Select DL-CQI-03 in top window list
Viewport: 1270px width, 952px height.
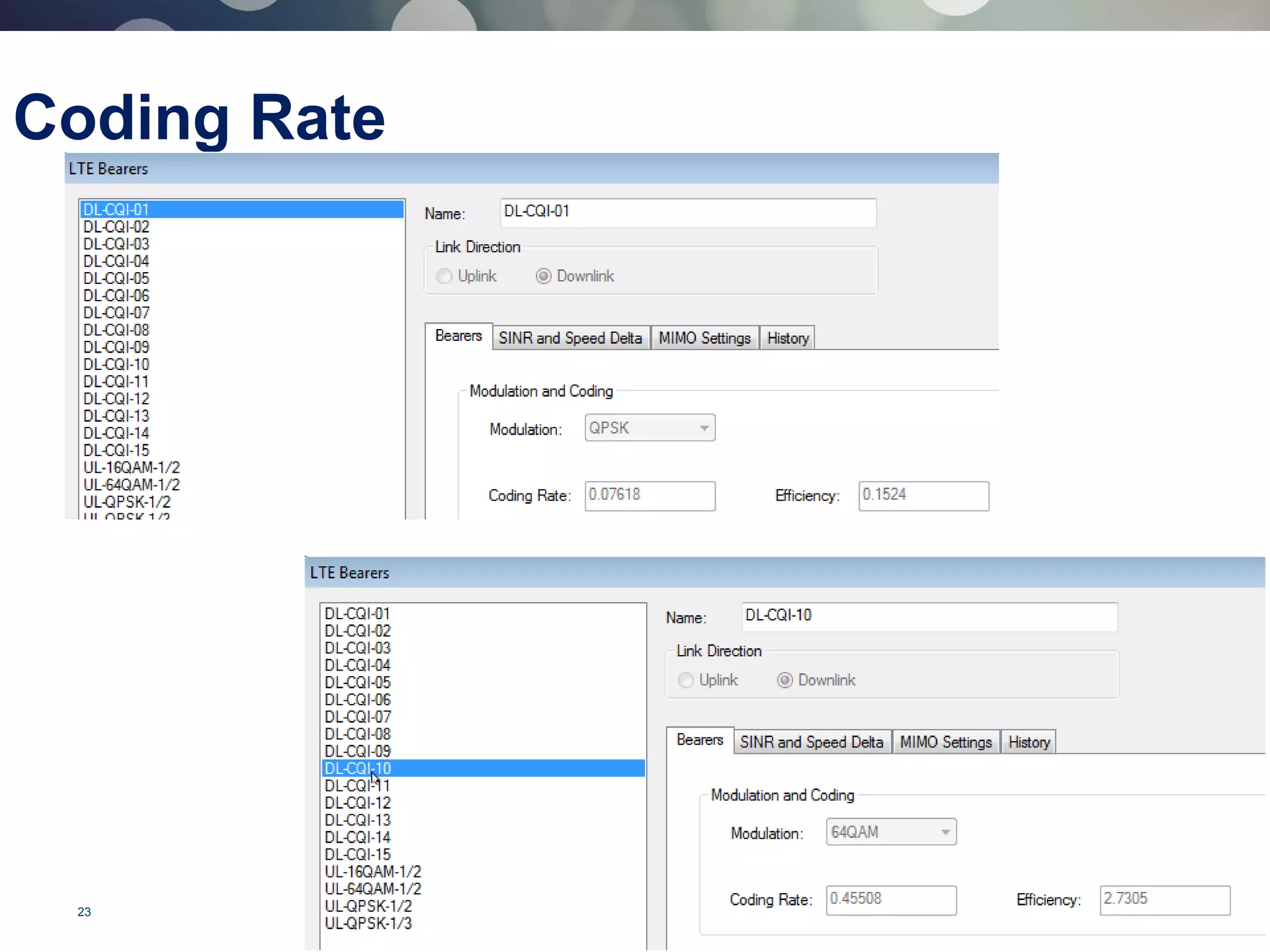pyautogui.click(x=242, y=244)
